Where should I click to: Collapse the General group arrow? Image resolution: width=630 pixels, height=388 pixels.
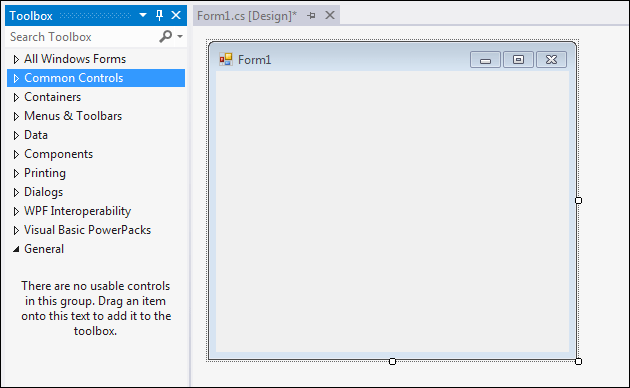16,249
